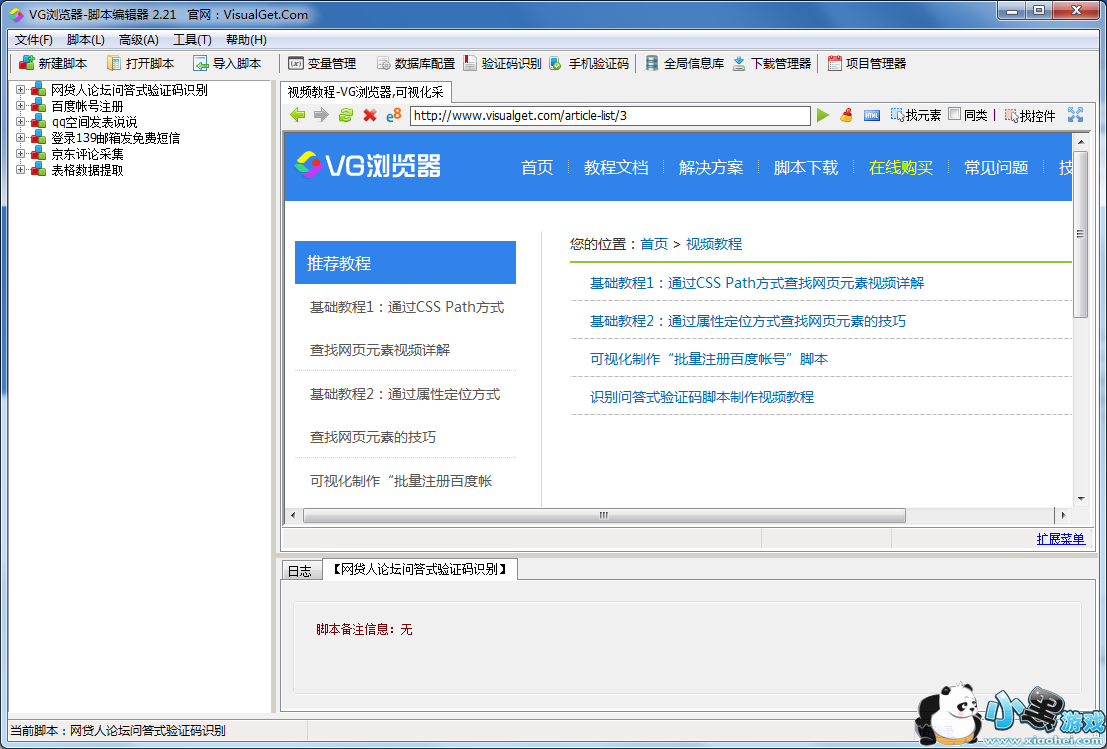This screenshot has width=1107, height=749.
Task: Open 识别问答式验证码脚本制作视频教程 article link
Action: pyautogui.click(x=702, y=397)
